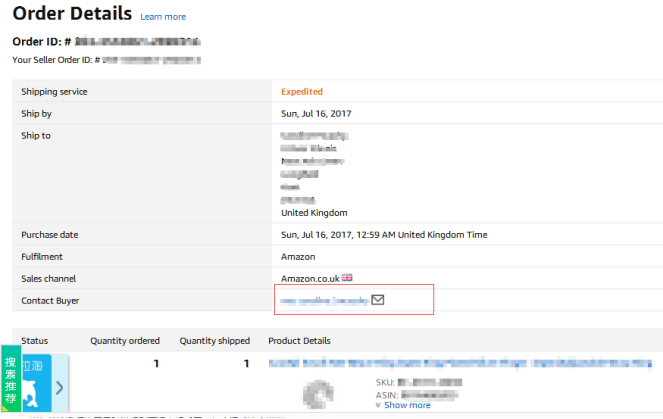
Task: Click the Expedited shipping service text
Action: tap(302, 92)
